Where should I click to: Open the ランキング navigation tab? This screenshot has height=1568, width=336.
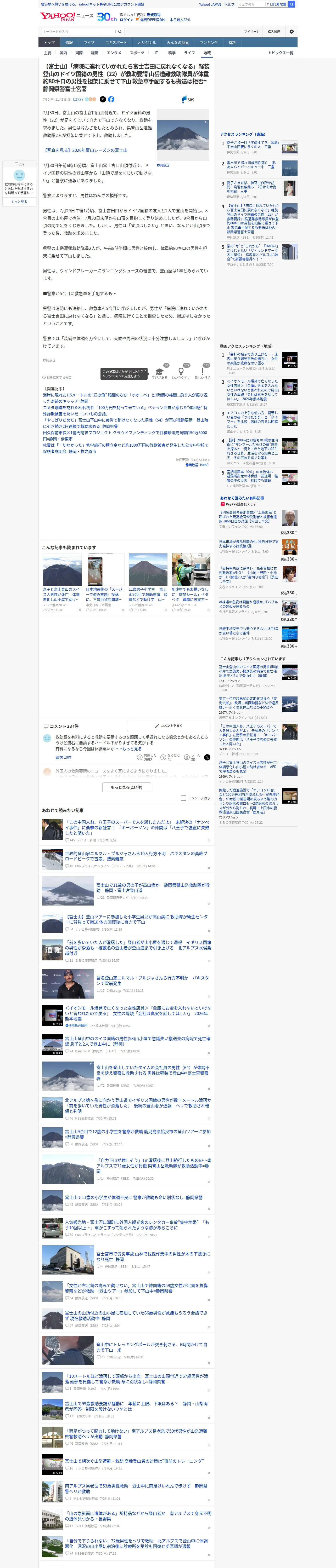pyautogui.click(x=209, y=43)
